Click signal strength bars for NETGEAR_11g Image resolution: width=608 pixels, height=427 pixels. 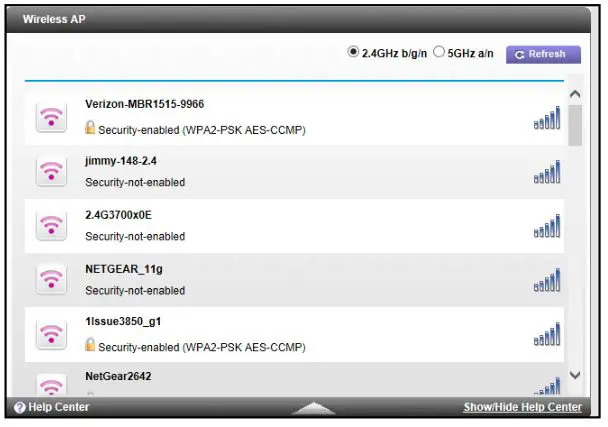click(x=547, y=280)
